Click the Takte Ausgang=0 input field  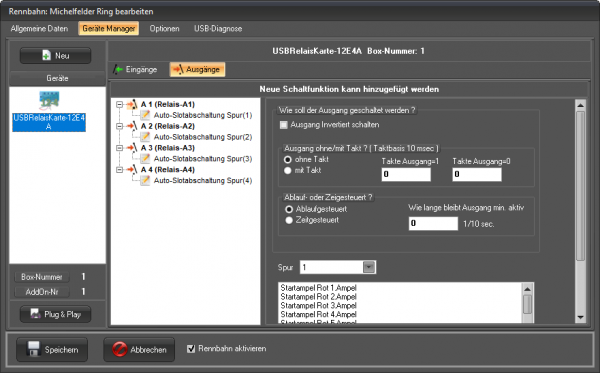pyautogui.click(x=477, y=174)
